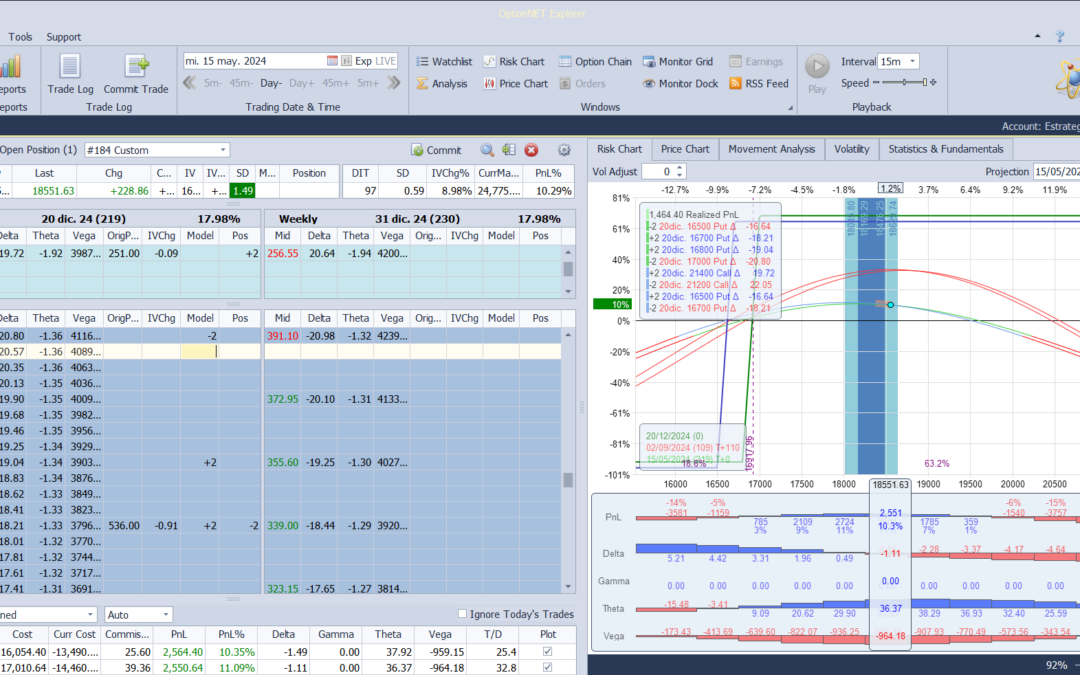Click the Mid price 355.60 cell
Image resolution: width=1080 pixels, height=675 pixels.
(x=282, y=462)
